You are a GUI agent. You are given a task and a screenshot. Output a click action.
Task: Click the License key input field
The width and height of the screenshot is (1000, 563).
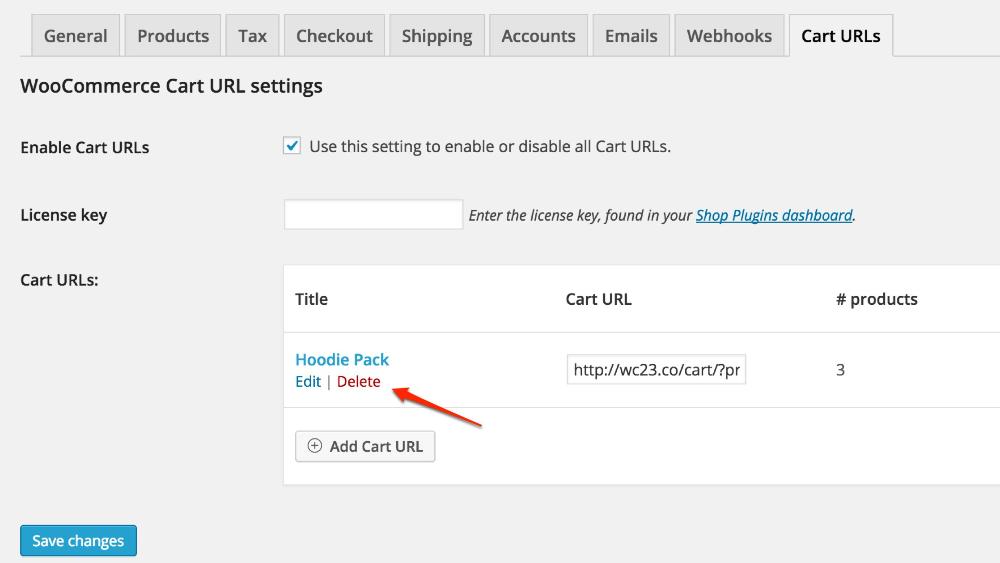pos(373,214)
